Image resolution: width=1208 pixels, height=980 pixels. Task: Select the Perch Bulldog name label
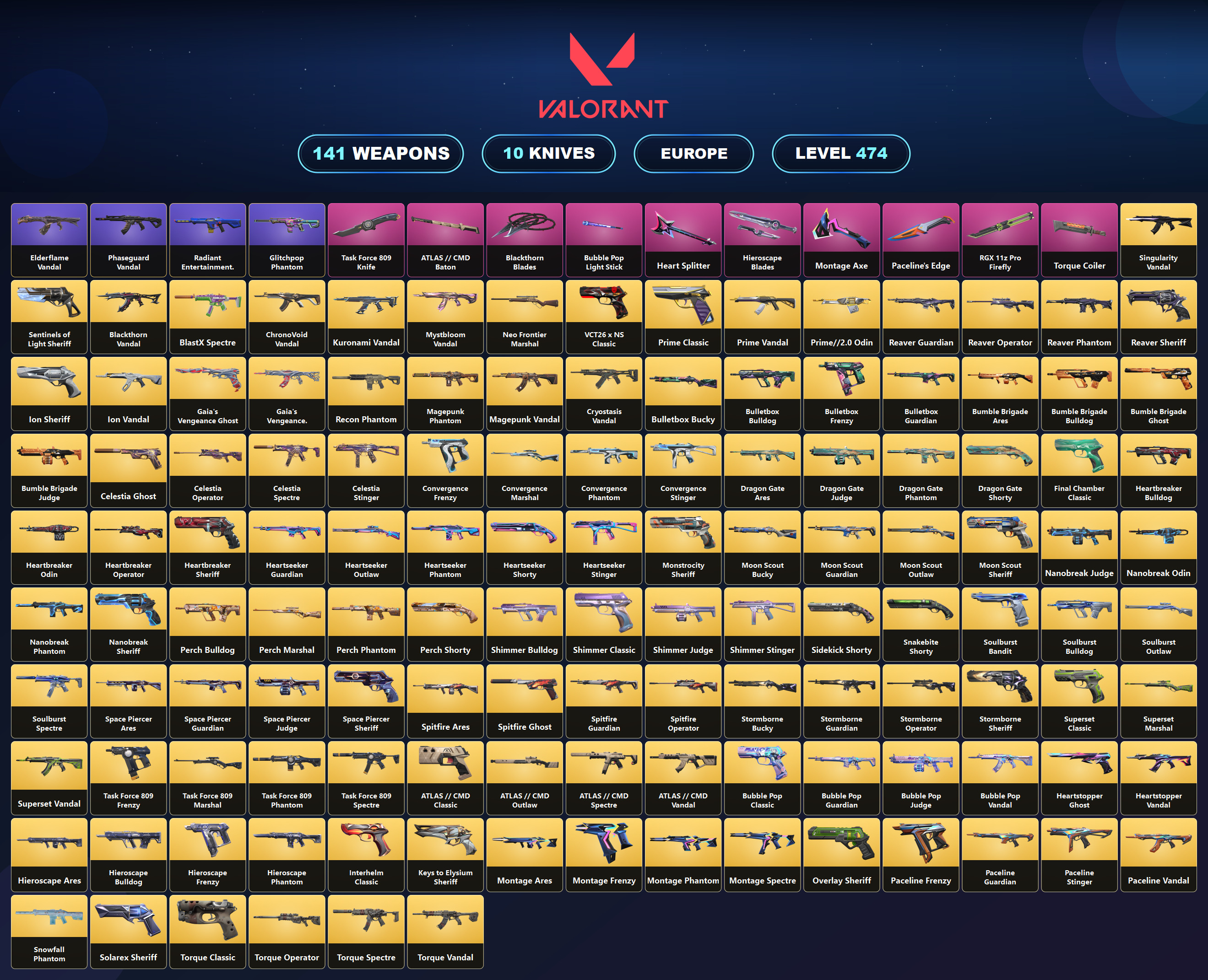coord(207,650)
